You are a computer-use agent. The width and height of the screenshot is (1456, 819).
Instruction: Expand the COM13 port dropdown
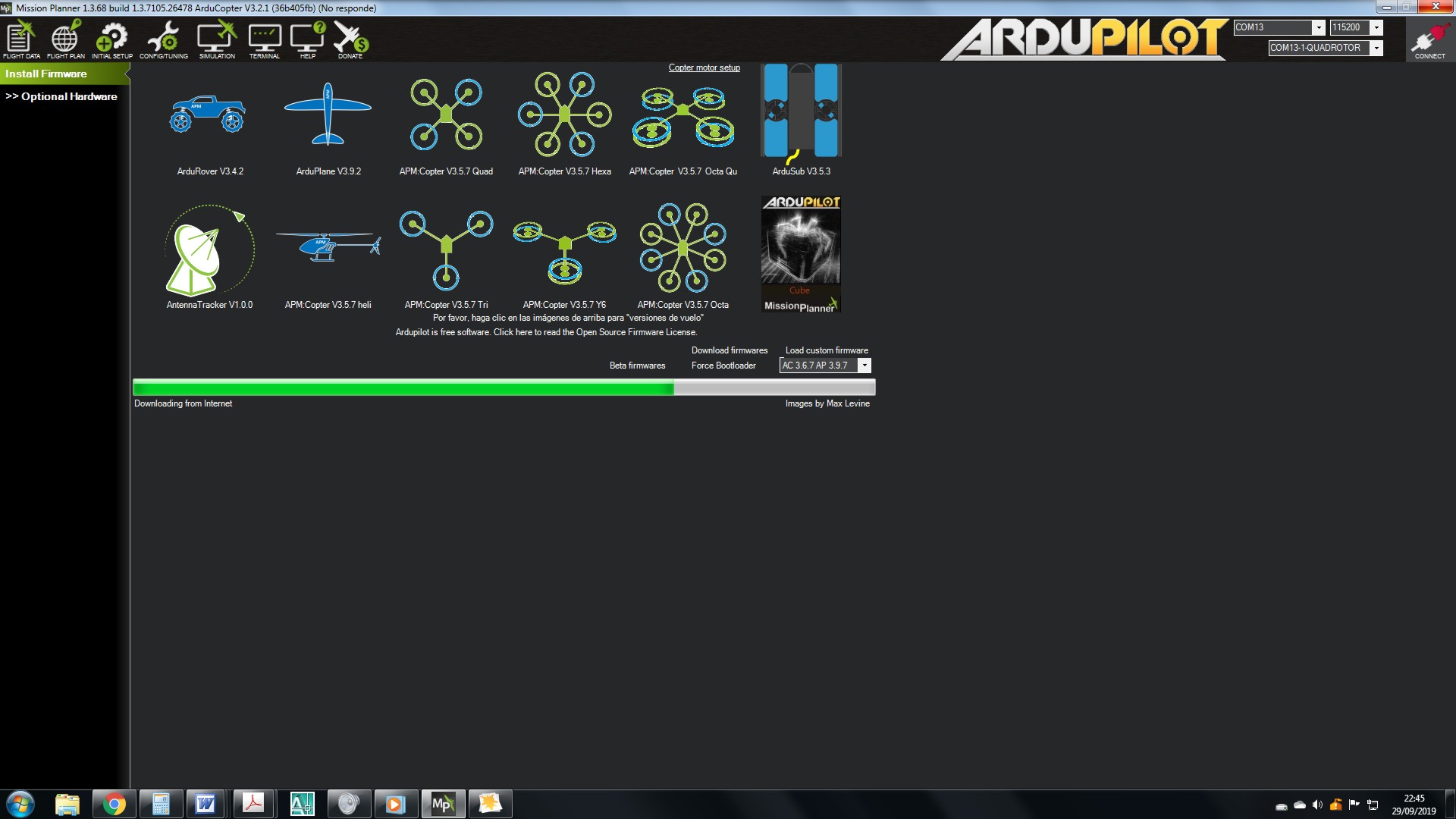coord(1318,27)
